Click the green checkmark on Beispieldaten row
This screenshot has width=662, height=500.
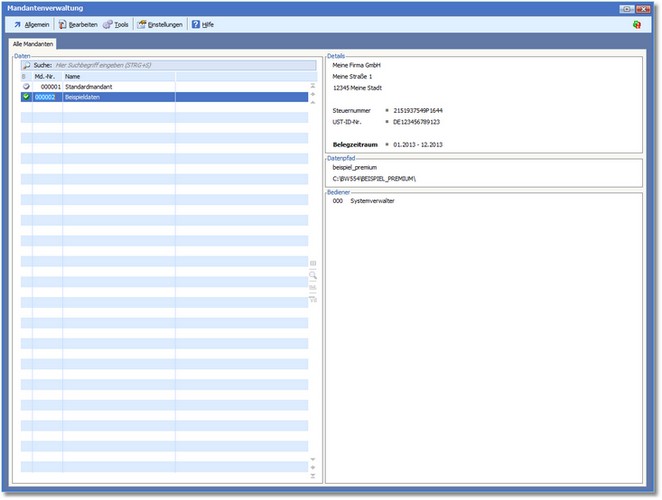(26, 97)
